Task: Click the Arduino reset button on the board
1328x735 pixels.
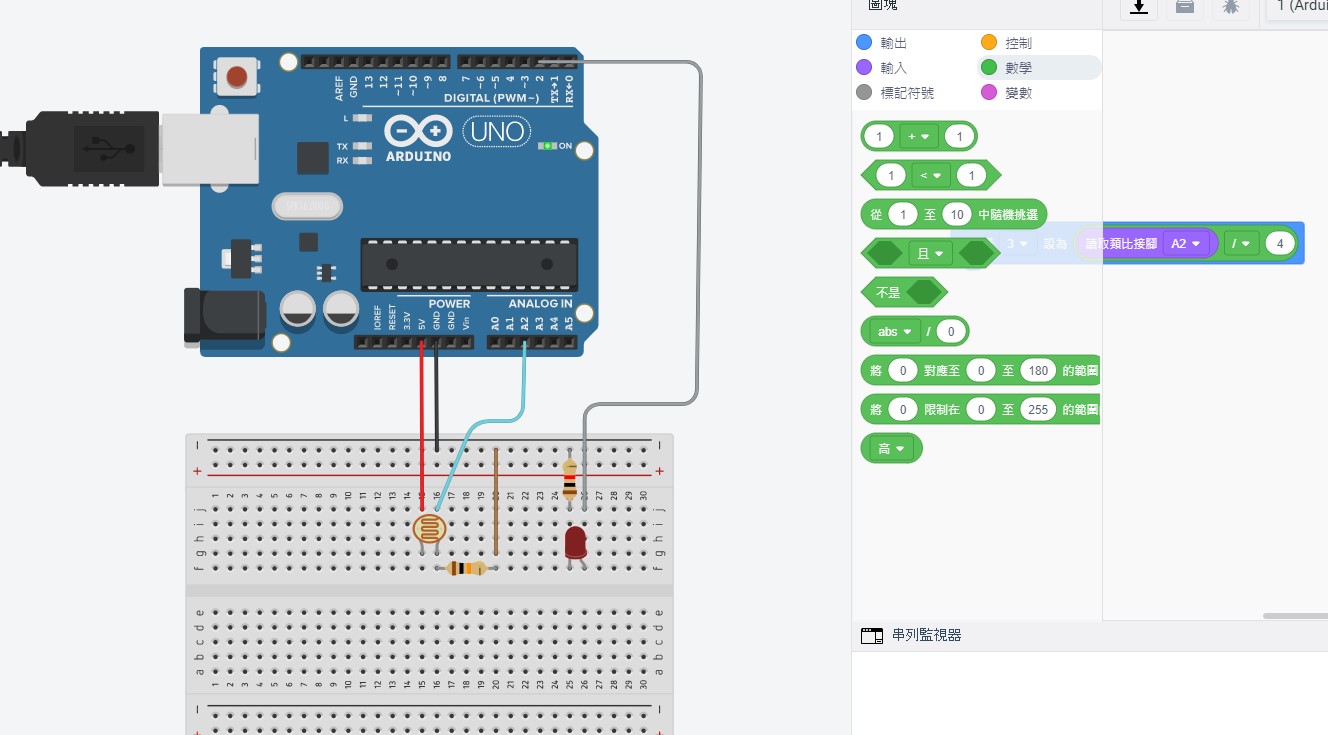Action: point(237,77)
